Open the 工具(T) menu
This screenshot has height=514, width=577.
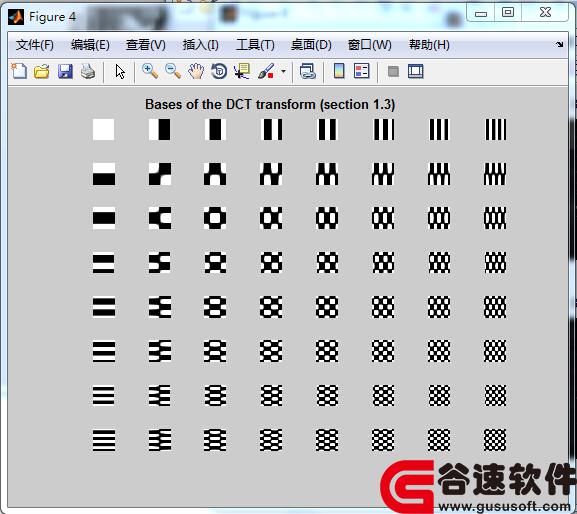point(255,45)
